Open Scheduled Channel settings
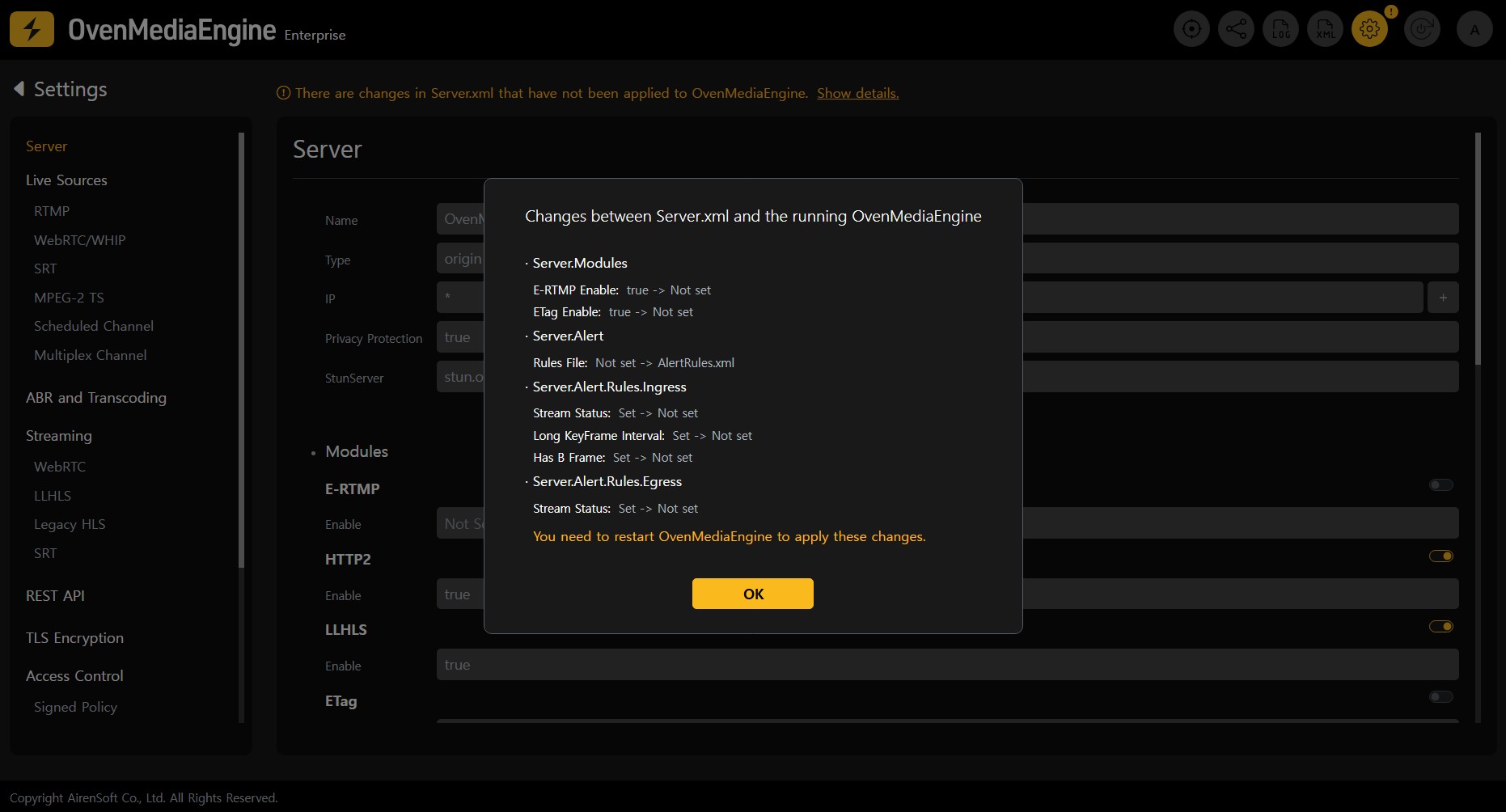Viewport: 1506px width, 812px height. (x=94, y=326)
